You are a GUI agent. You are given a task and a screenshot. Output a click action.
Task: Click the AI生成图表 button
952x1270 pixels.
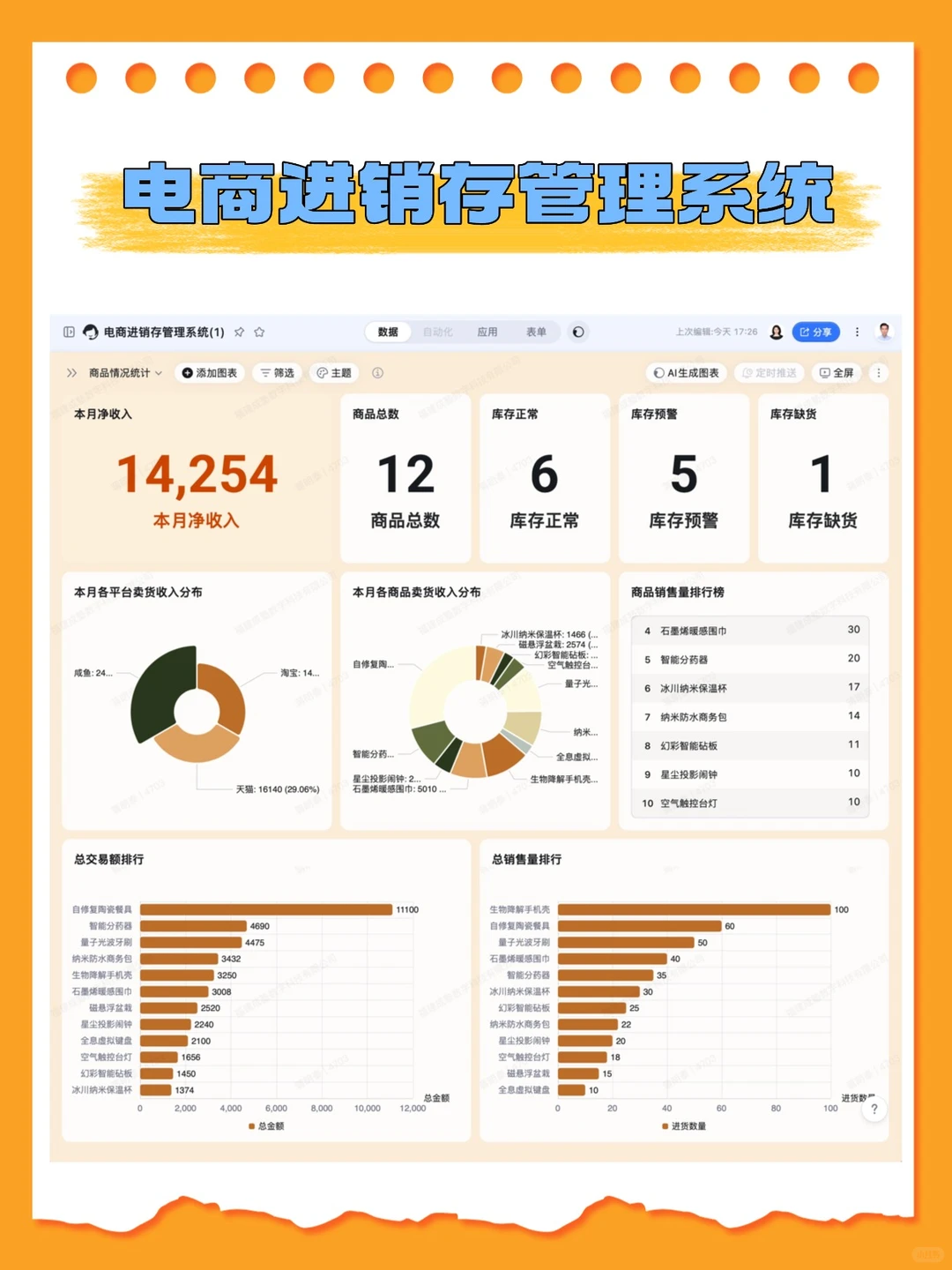coord(686,373)
